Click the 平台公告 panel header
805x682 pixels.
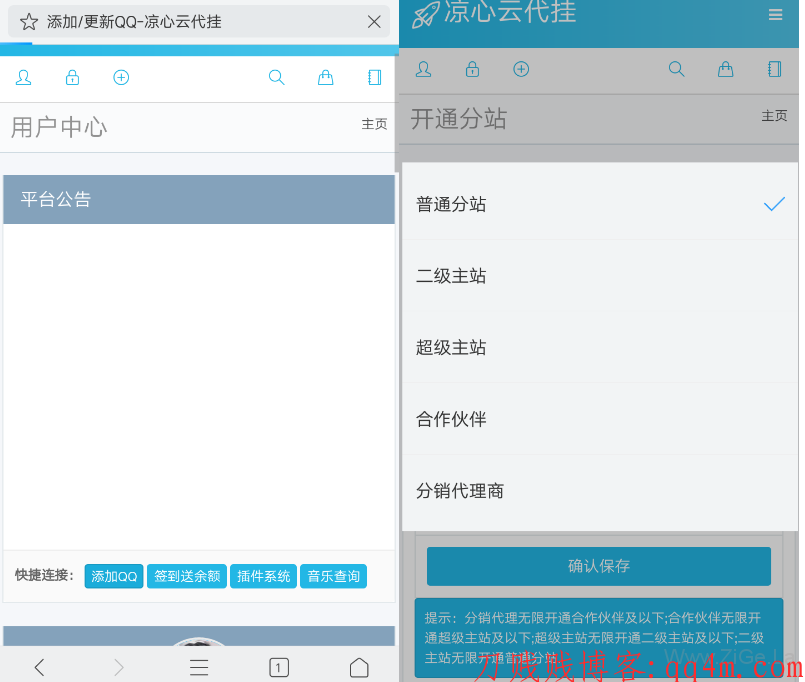[x=199, y=199]
